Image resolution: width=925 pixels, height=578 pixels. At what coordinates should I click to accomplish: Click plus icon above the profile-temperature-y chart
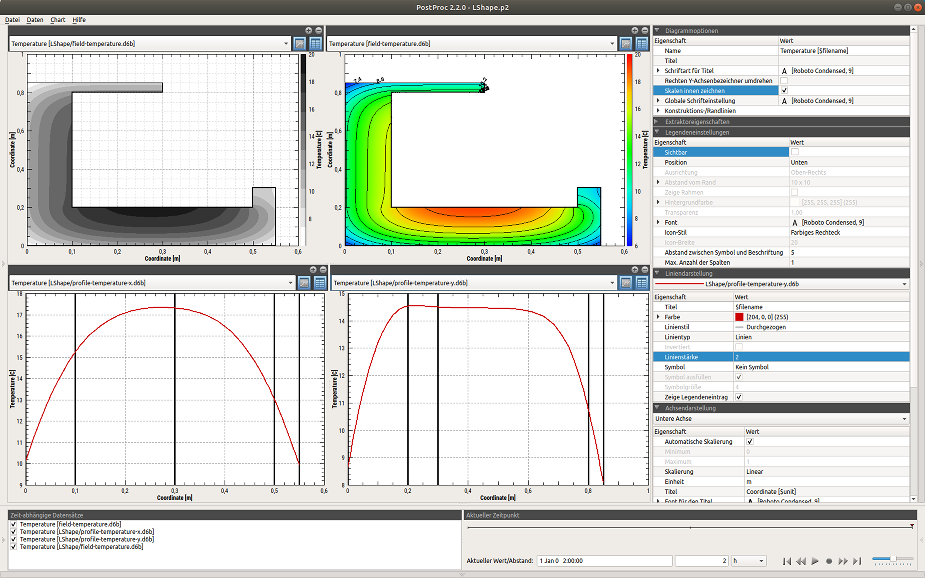pos(635,270)
